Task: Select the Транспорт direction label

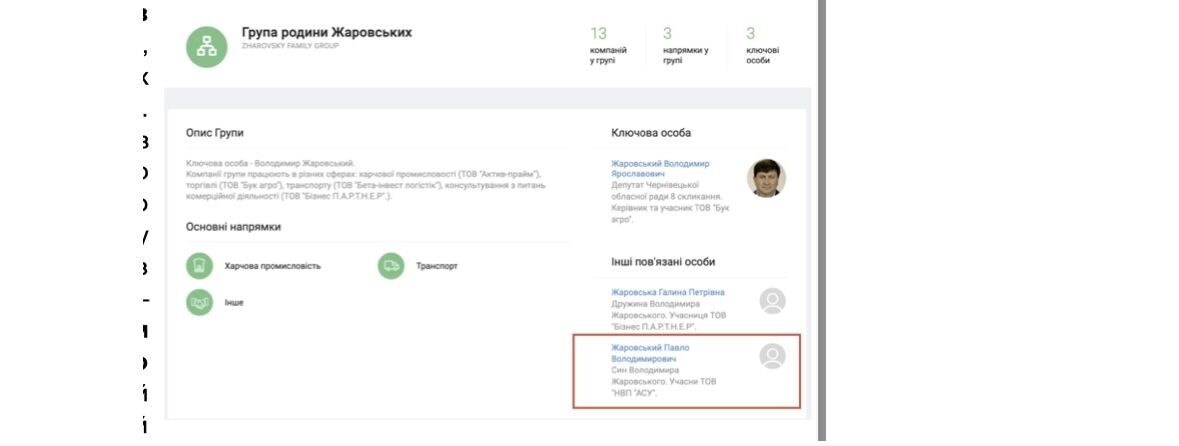Action: point(436,267)
